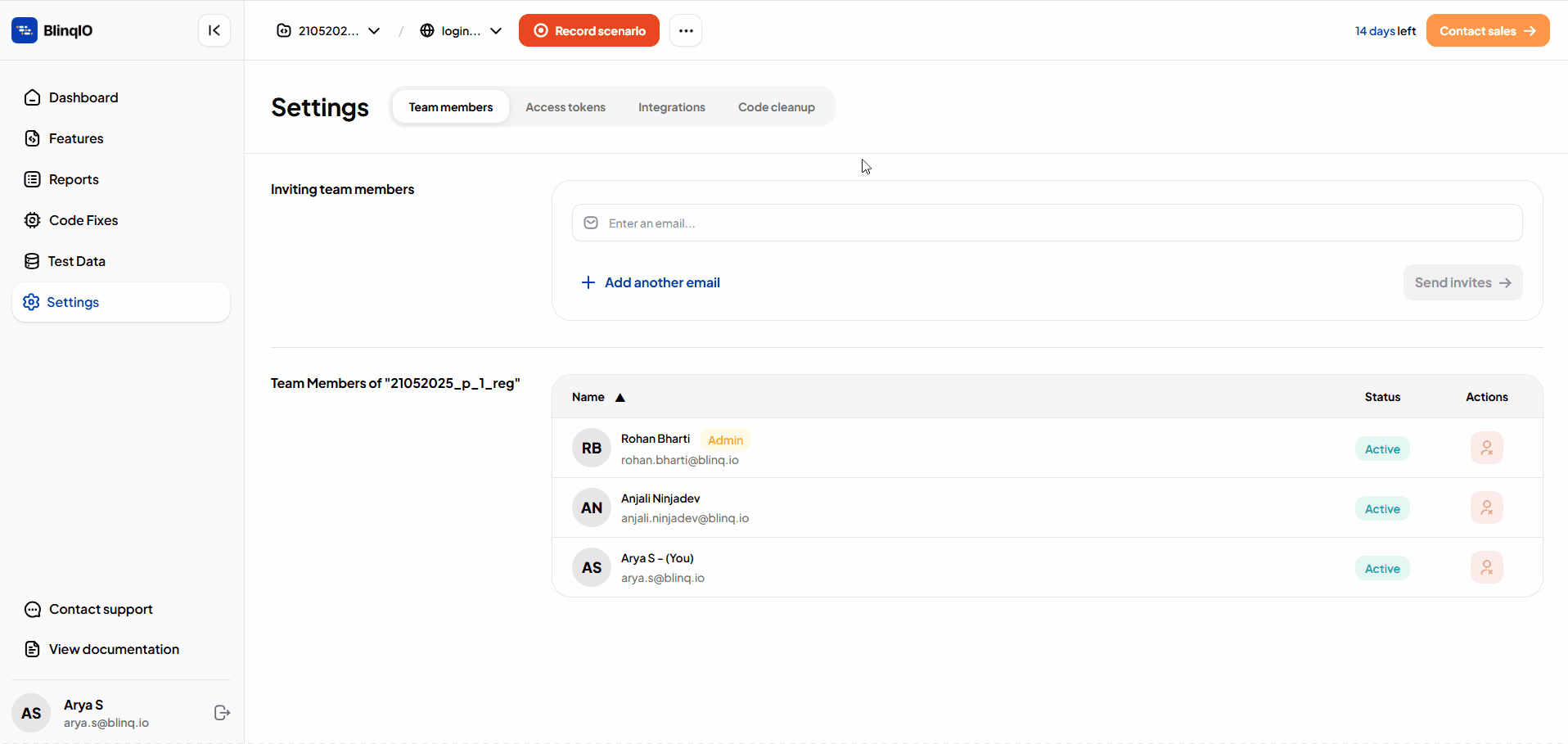This screenshot has width=1568, height=744.
Task: Go to Dashboard in the sidebar
Action: pos(83,97)
